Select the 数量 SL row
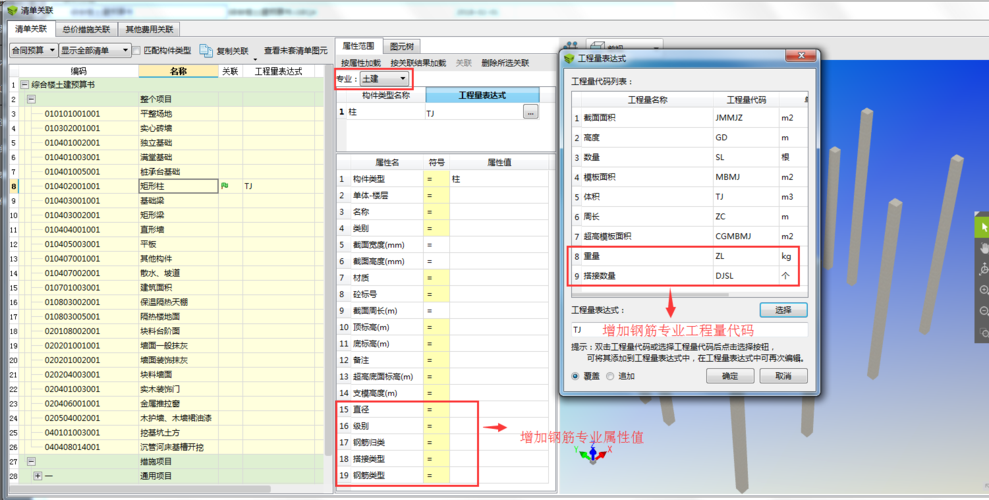Viewport: 989px width, 500px height. (689, 157)
